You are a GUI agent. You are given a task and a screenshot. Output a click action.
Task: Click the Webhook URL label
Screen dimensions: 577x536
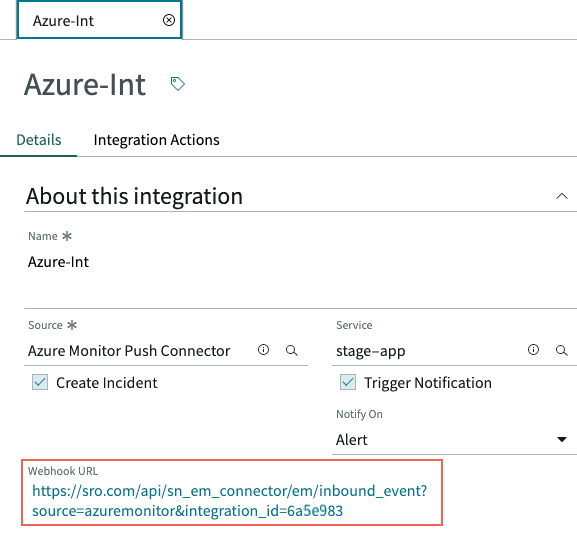pos(63,471)
